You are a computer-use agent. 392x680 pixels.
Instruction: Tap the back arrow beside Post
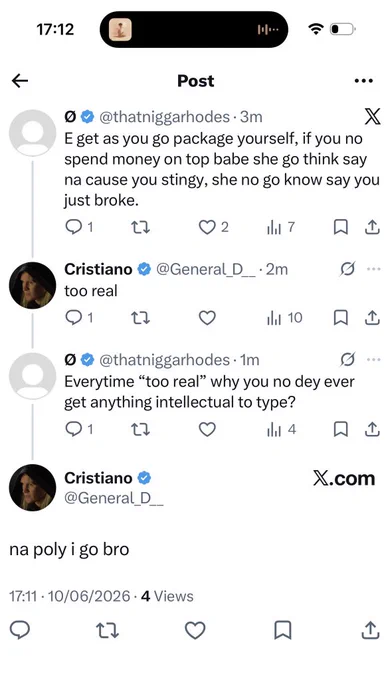tap(20, 80)
